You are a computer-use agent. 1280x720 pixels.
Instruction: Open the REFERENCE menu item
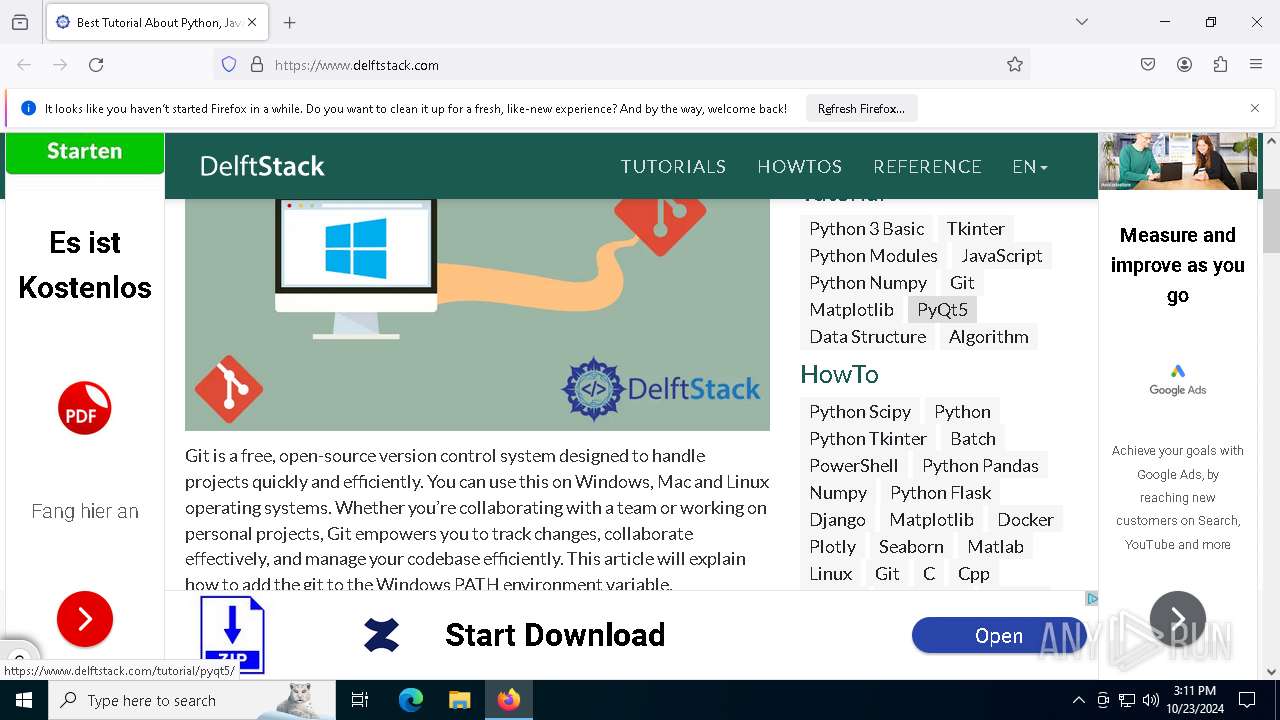[927, 167]
